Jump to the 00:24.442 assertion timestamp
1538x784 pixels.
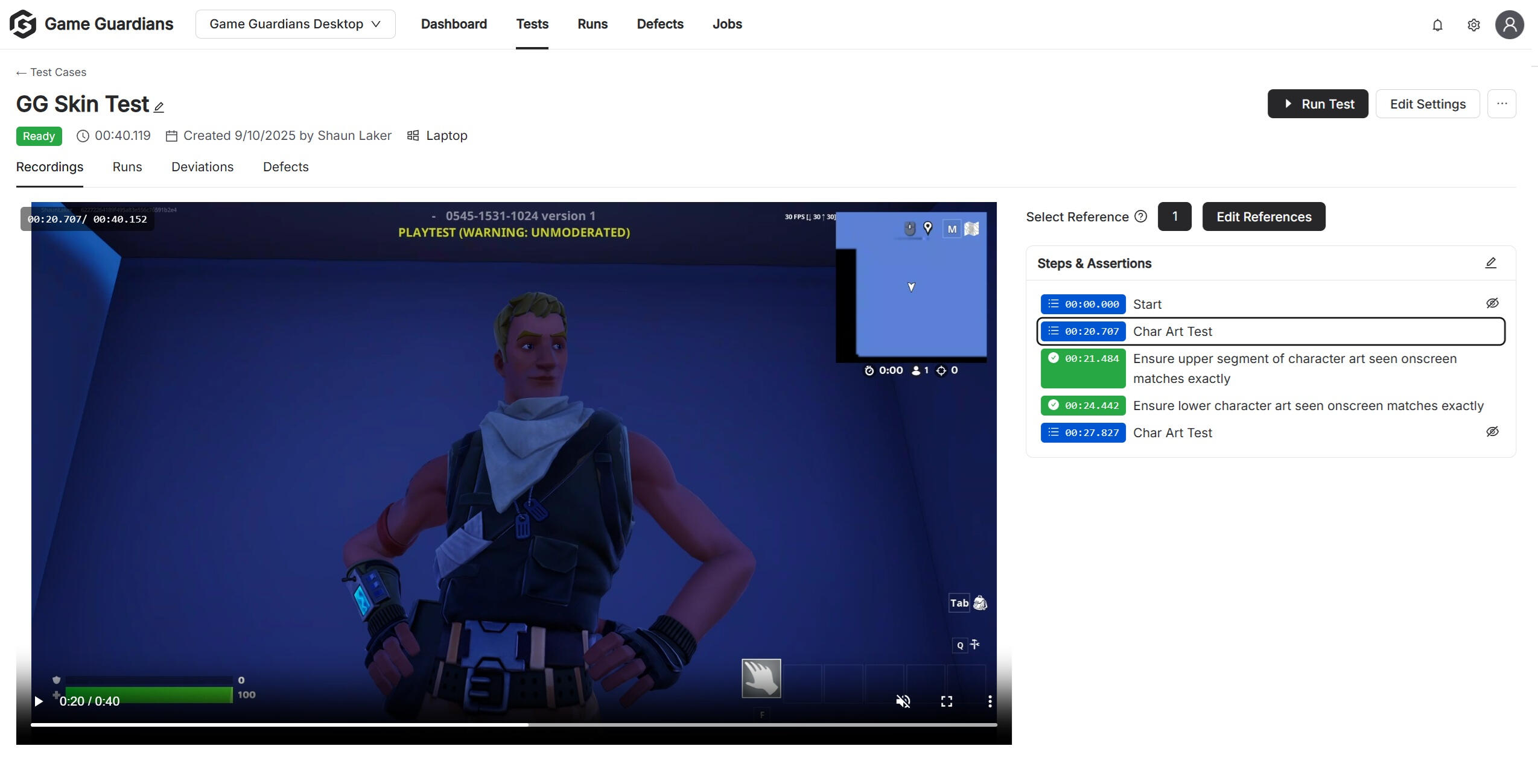pos(1083,405)
